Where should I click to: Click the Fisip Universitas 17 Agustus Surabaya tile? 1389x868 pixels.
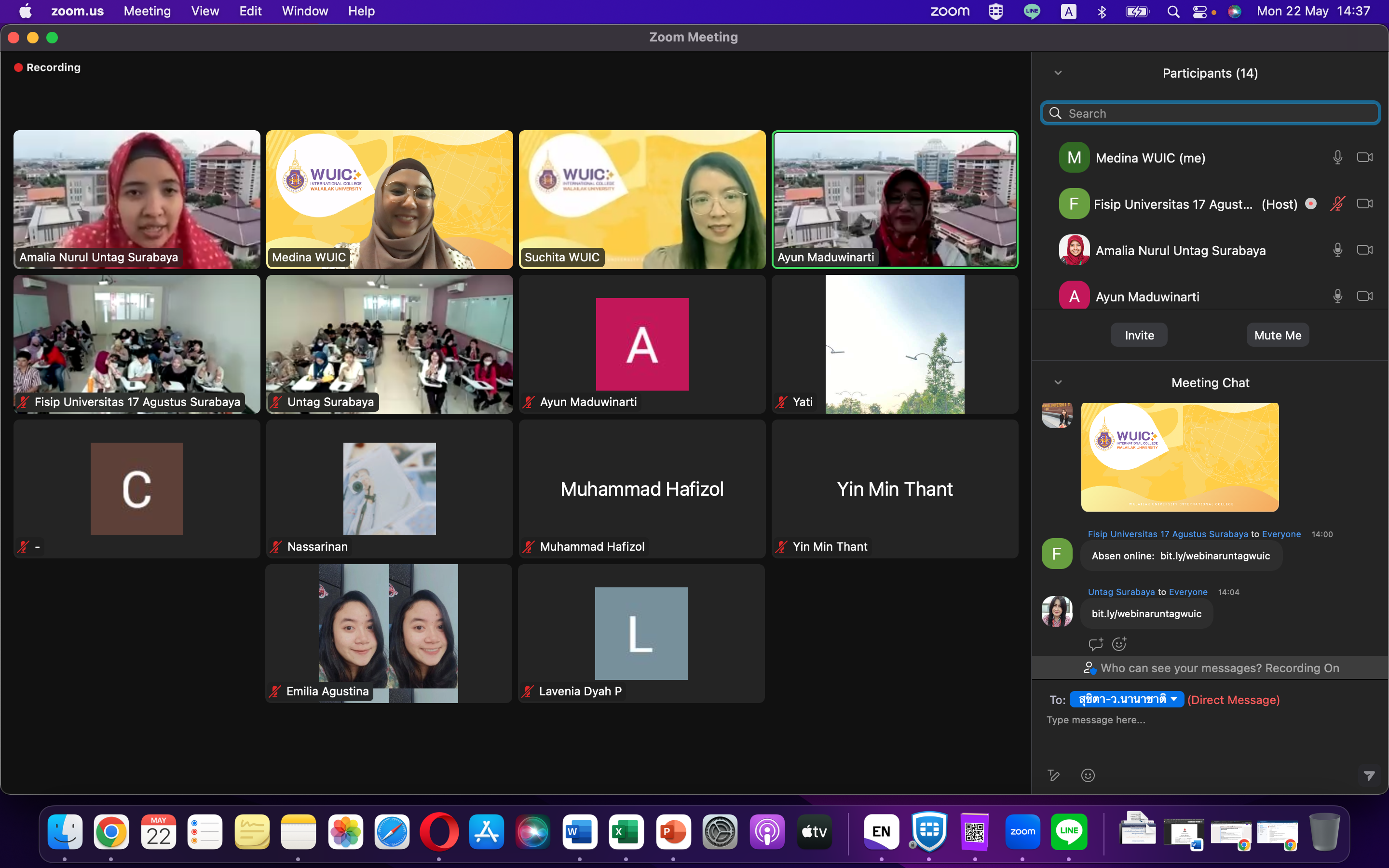click(136, 344)
